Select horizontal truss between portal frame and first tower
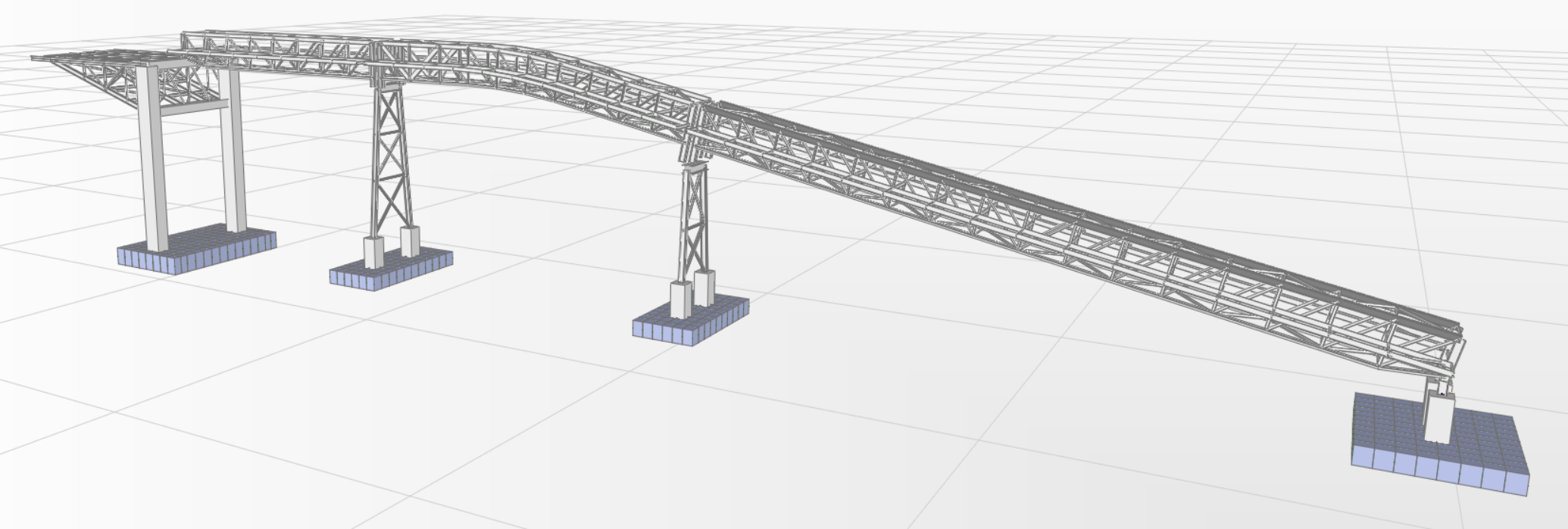Viewport: 1568px width, 529px height. pyautogui.click(x=288, y=57)
